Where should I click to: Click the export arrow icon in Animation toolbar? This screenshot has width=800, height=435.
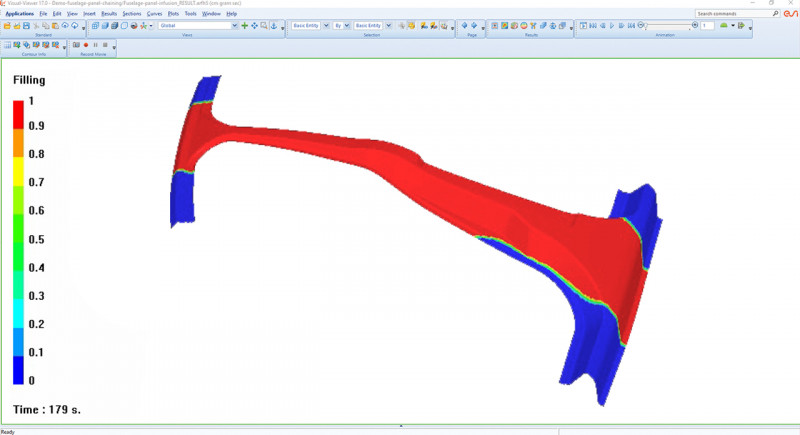(x=741, y=25)
